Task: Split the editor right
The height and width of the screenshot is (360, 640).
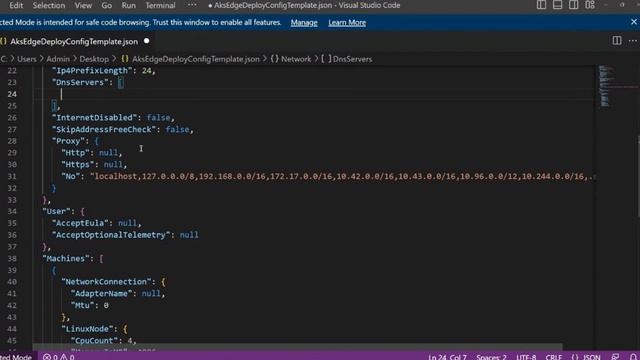Action: coord(617,41)
